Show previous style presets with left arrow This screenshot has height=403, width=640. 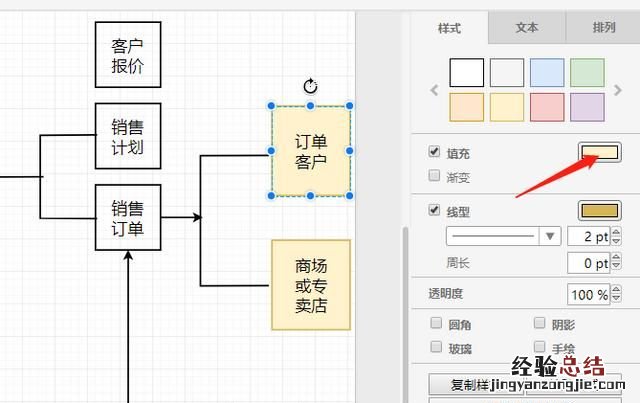pyautogui.click(x=434, y=90)
